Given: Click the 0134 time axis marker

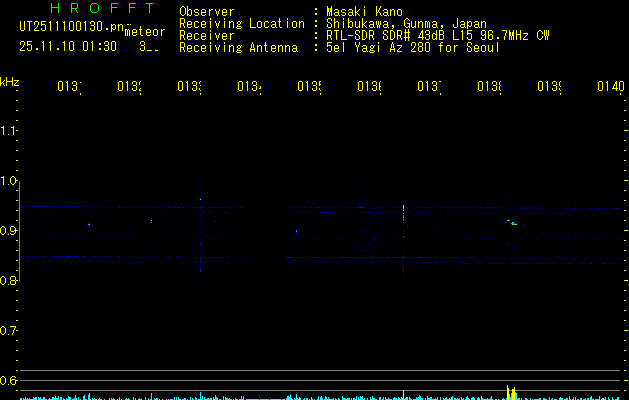Looking at the screenshot, I should (249, 86).
